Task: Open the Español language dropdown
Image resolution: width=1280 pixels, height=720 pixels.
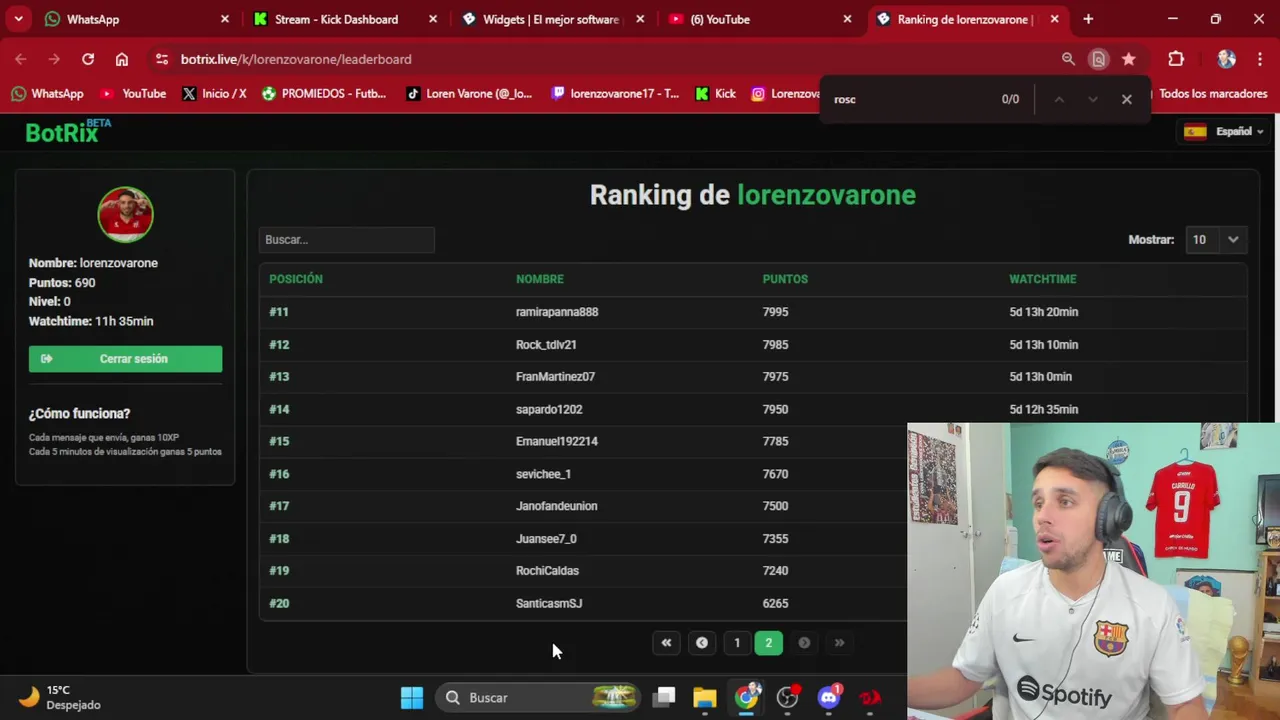Action: point(1224,131)
